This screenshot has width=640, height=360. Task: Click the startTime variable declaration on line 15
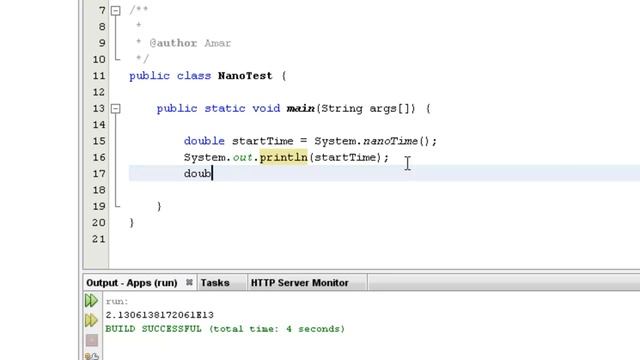point(262,141)
